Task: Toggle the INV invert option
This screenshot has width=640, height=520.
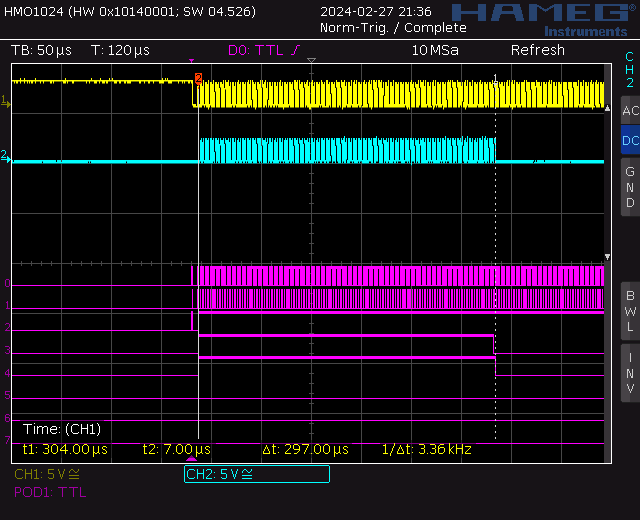Action: point(630,371)
